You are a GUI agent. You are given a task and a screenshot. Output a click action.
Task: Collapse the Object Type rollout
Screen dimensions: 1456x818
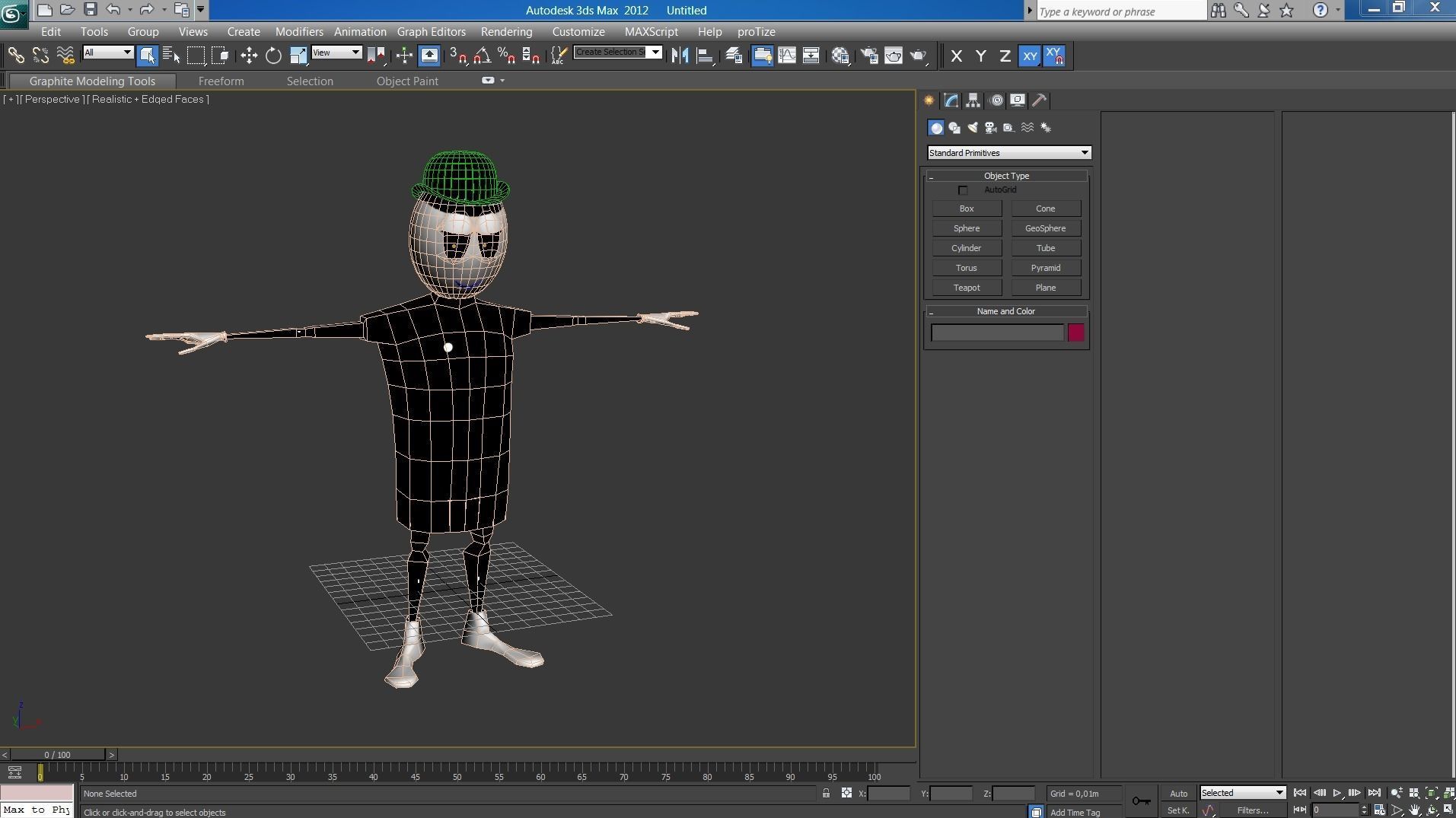click(1006, 176)
